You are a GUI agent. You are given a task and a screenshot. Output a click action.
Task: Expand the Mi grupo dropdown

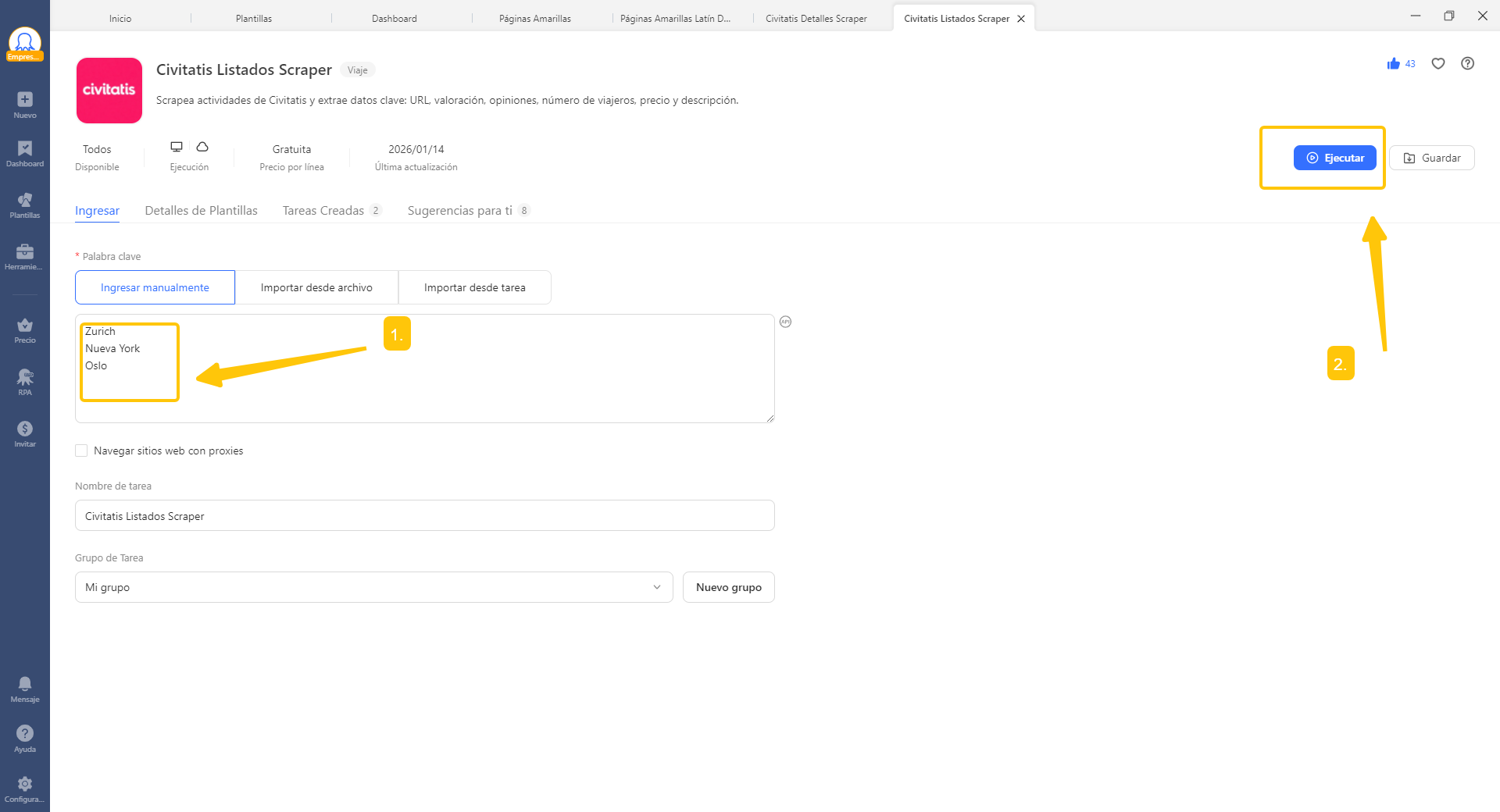point(373,587)
